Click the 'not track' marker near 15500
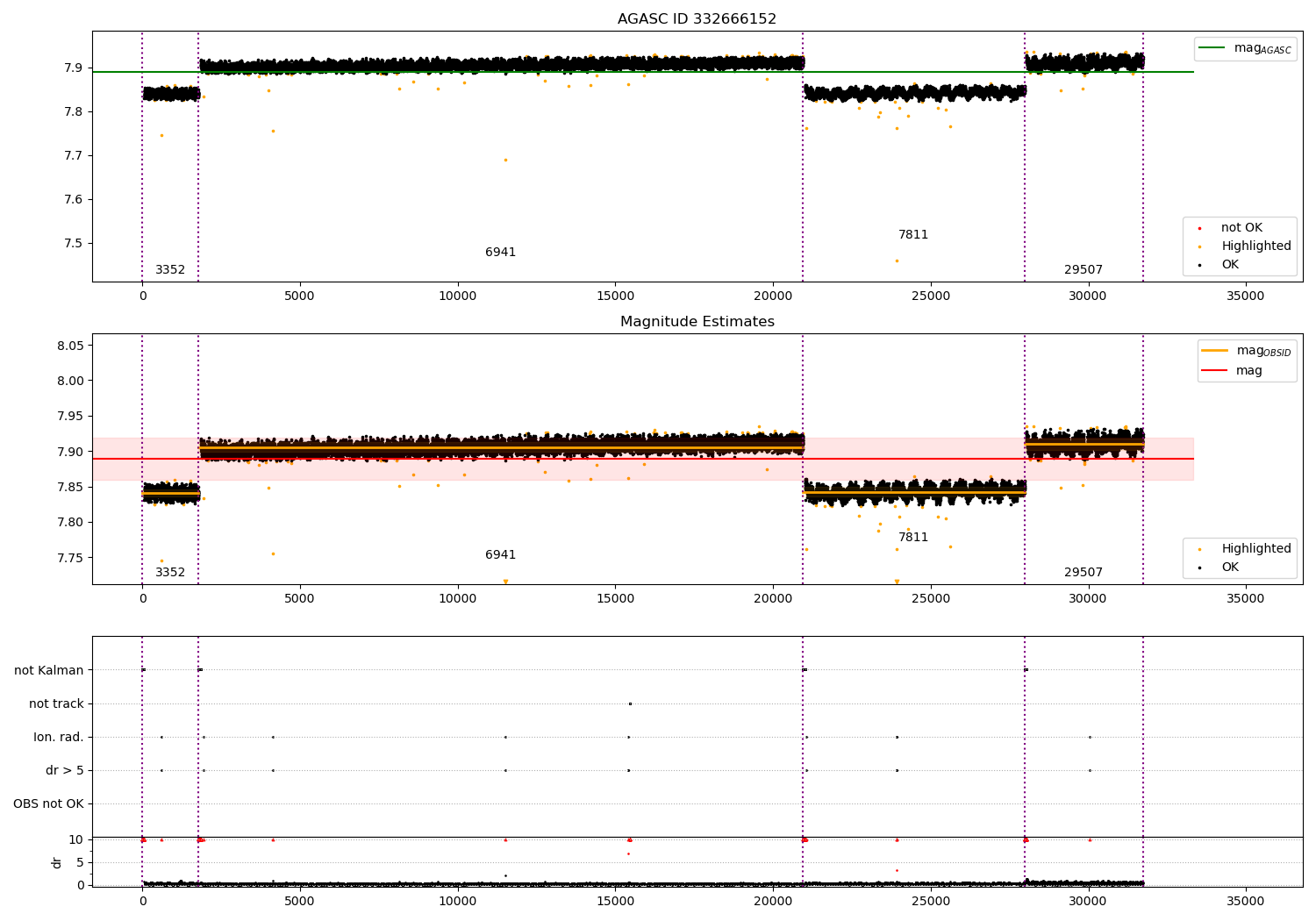 (630, 703)
